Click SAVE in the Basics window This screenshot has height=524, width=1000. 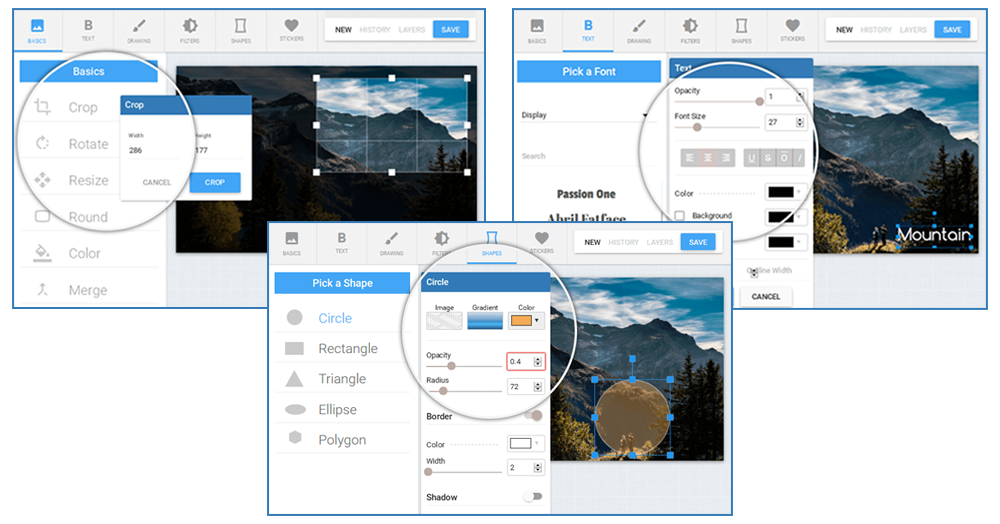pyautogui.click(x=450, y=29)
